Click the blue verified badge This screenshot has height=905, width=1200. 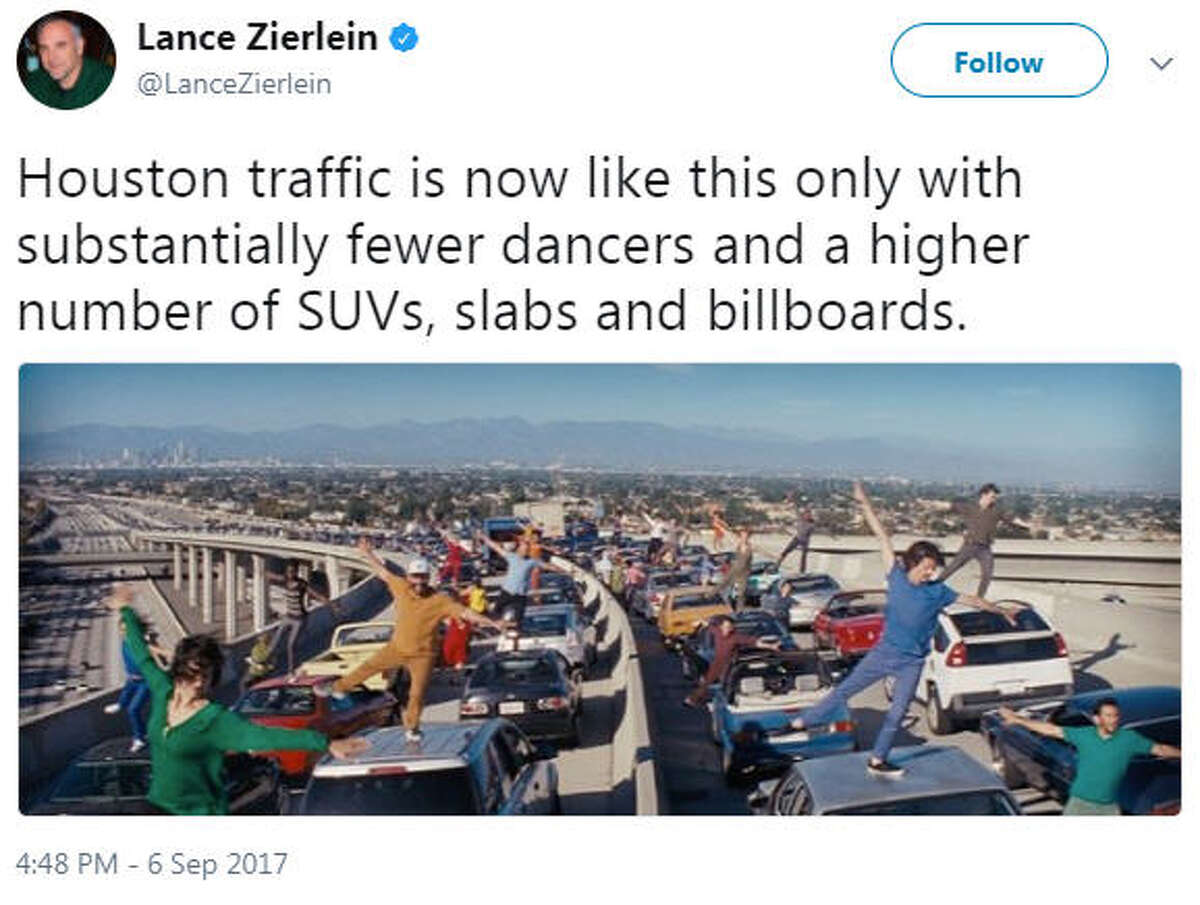(x=403, y=39)
